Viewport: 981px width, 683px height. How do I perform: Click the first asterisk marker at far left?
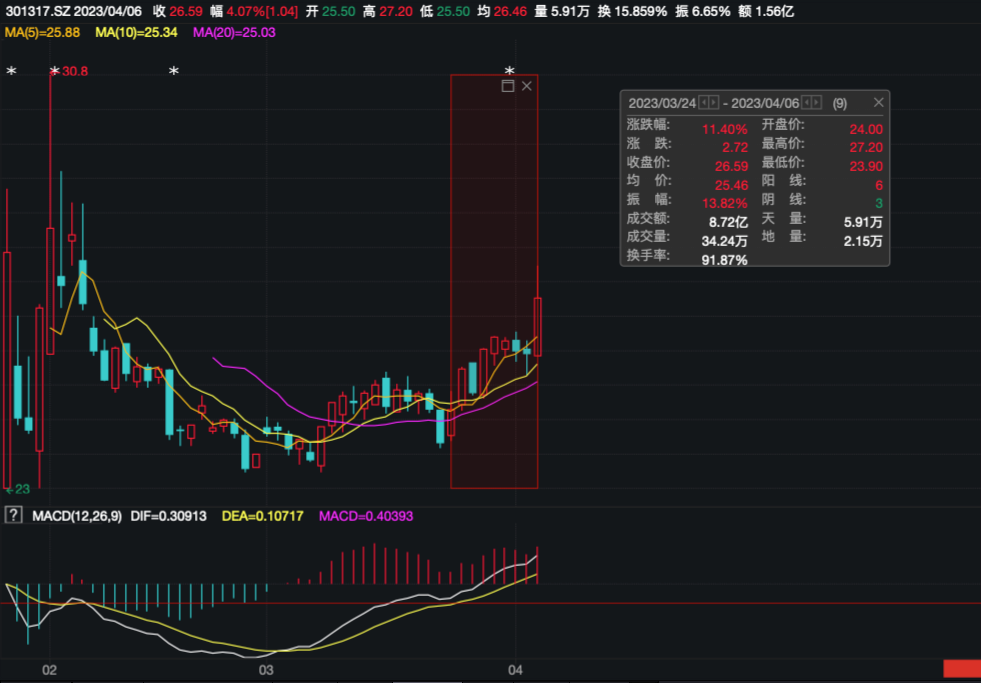[11, 72]
